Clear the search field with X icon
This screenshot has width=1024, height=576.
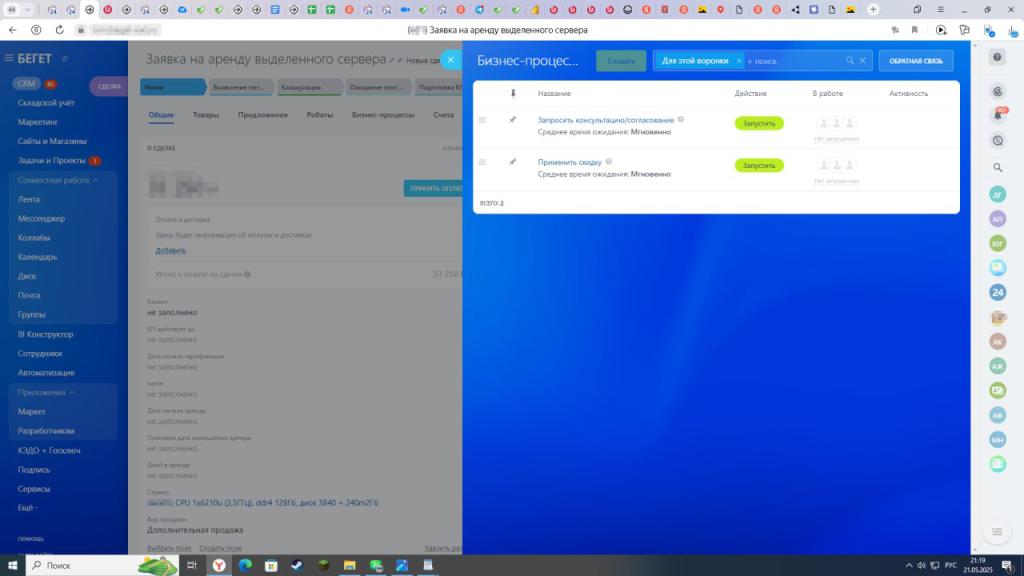863,61
